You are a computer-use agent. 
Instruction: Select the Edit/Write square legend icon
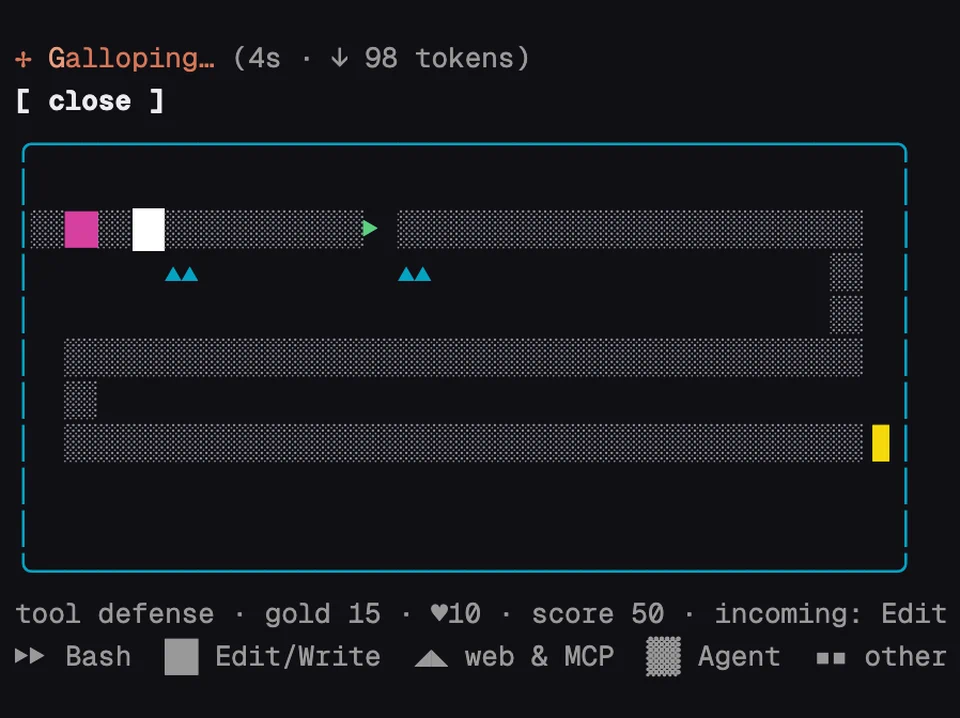click(x=182, y=656)
